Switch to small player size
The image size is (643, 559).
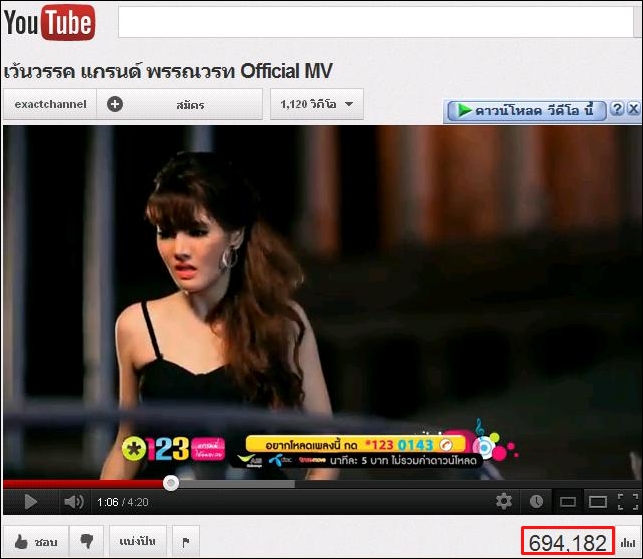click(x=568, y=502)
